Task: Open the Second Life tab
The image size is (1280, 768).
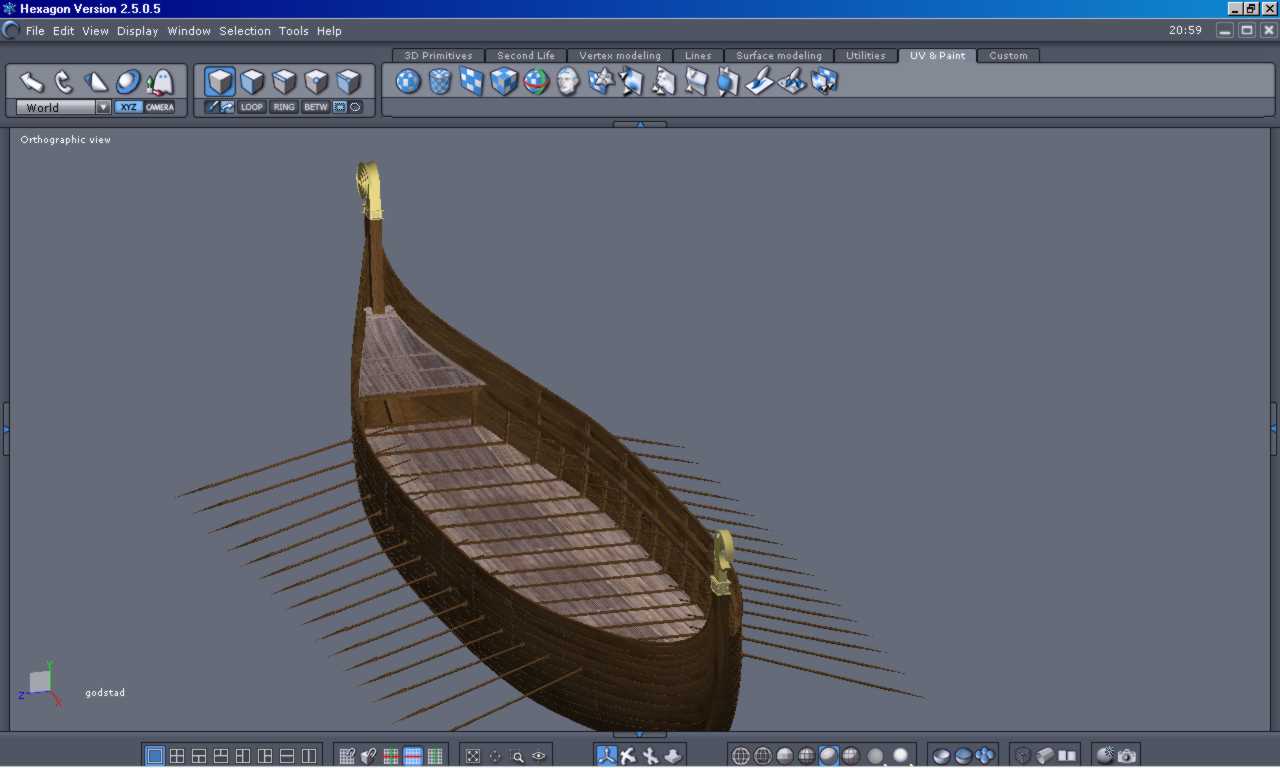Action: 526,56
